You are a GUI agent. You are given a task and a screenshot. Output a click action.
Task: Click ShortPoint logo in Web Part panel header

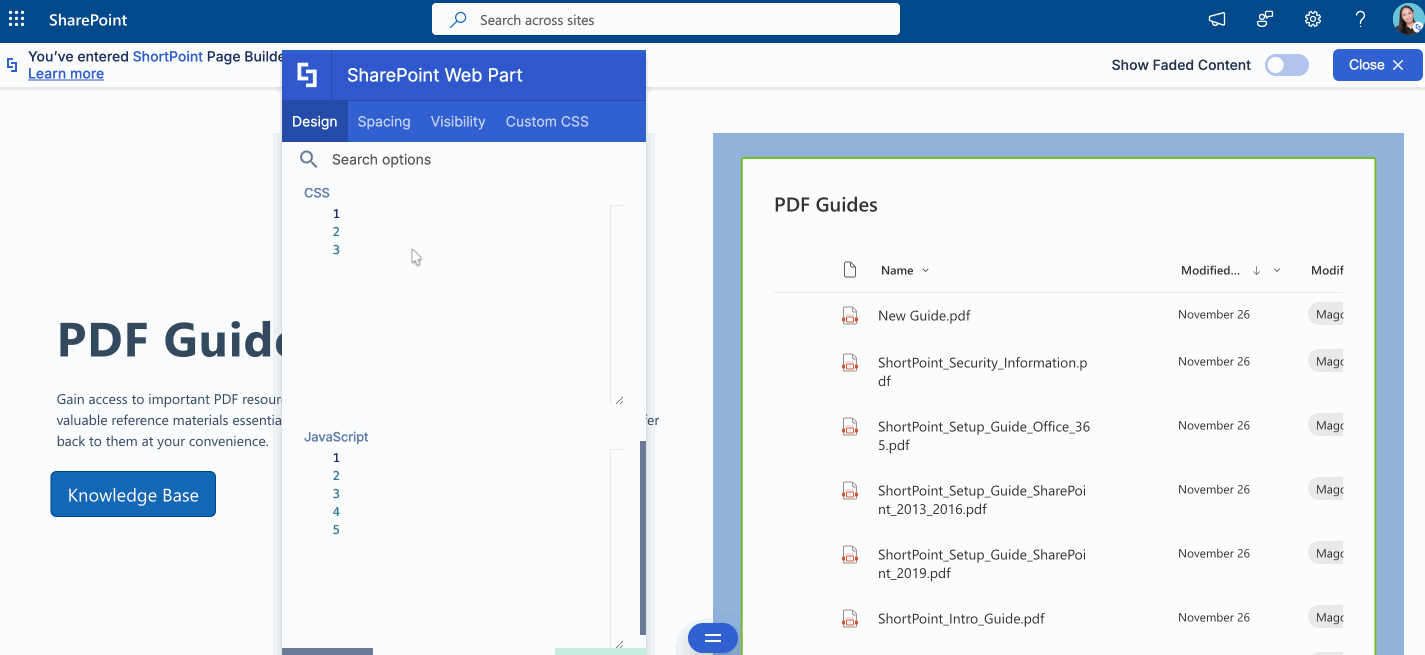(x=307, y=75)
